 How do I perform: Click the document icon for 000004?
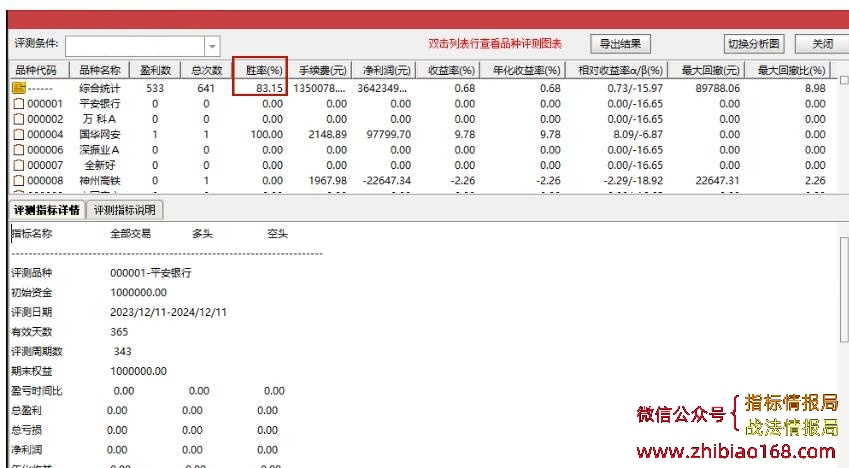[x=19, y=134]
